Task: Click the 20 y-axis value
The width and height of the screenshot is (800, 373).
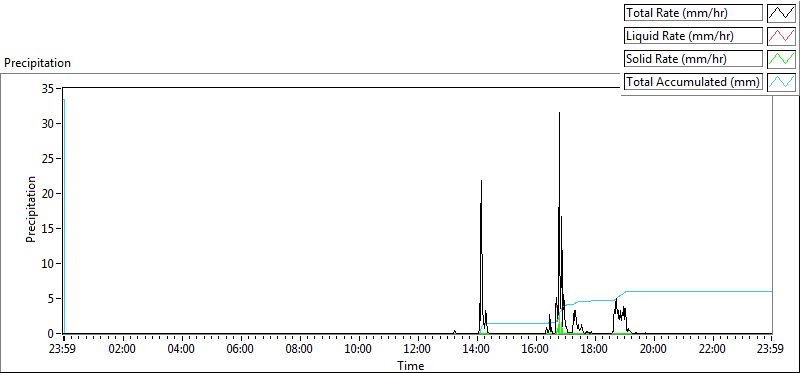Action: tap(48, 193)
